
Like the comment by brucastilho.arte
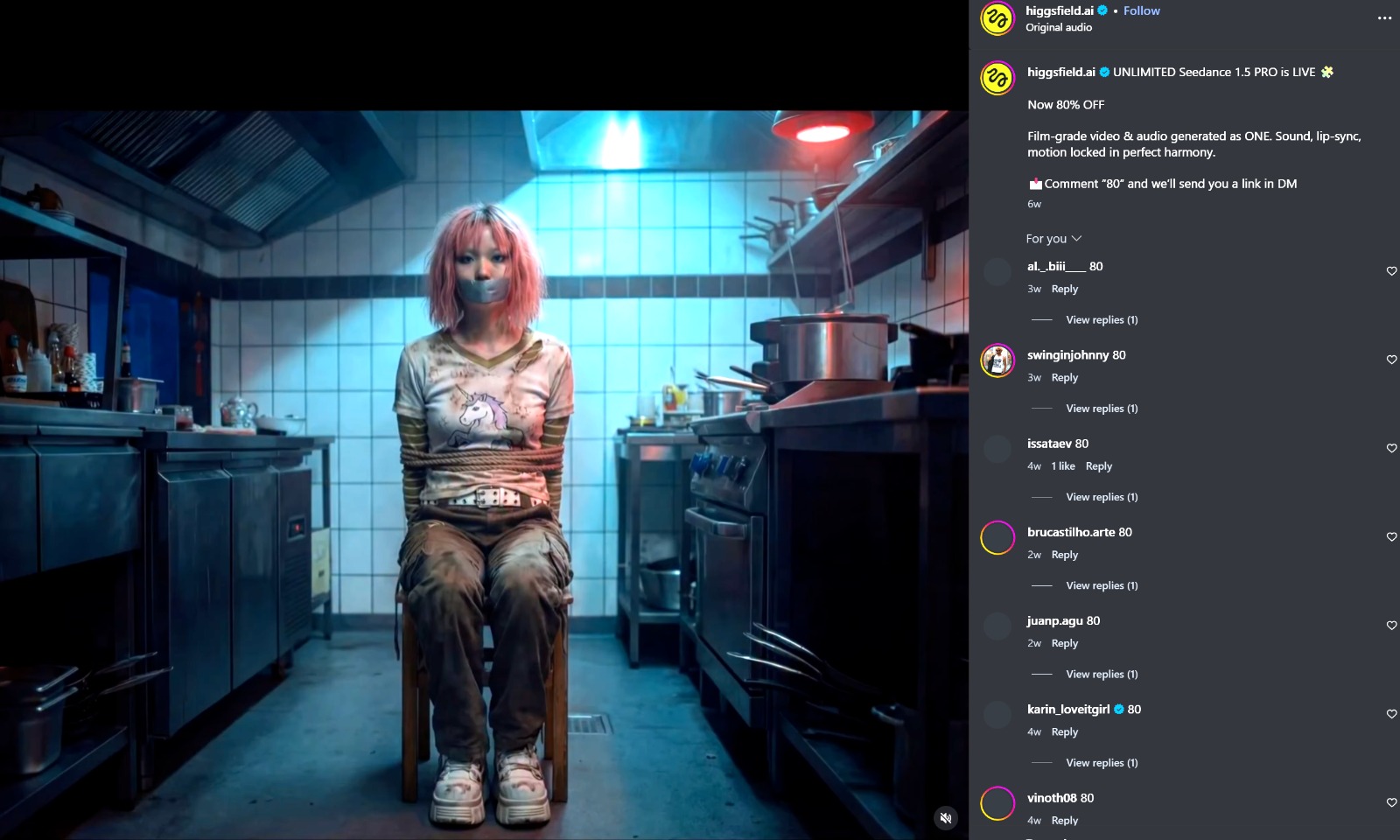point(1391,536)
